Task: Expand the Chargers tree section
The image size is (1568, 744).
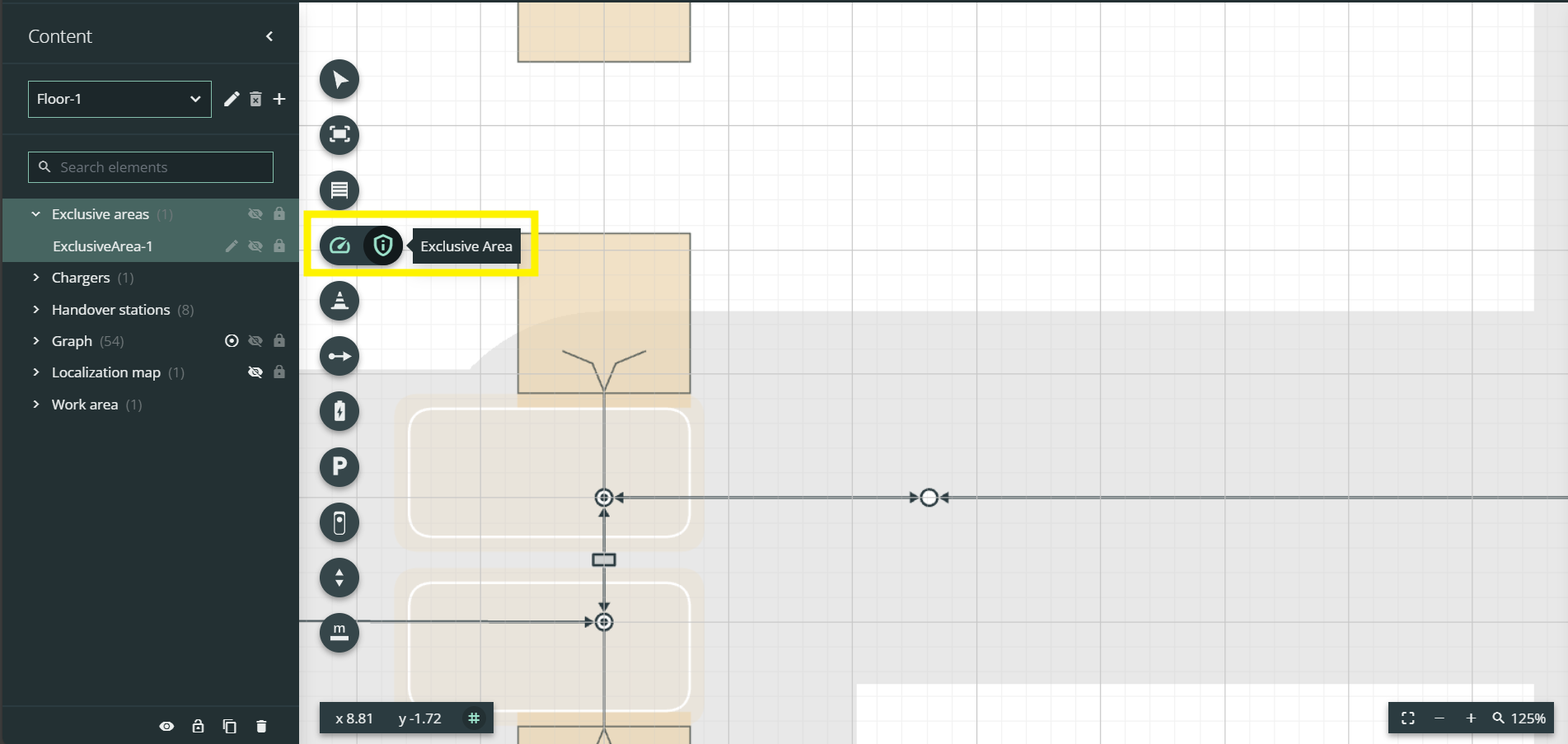Action: point(36,278)
